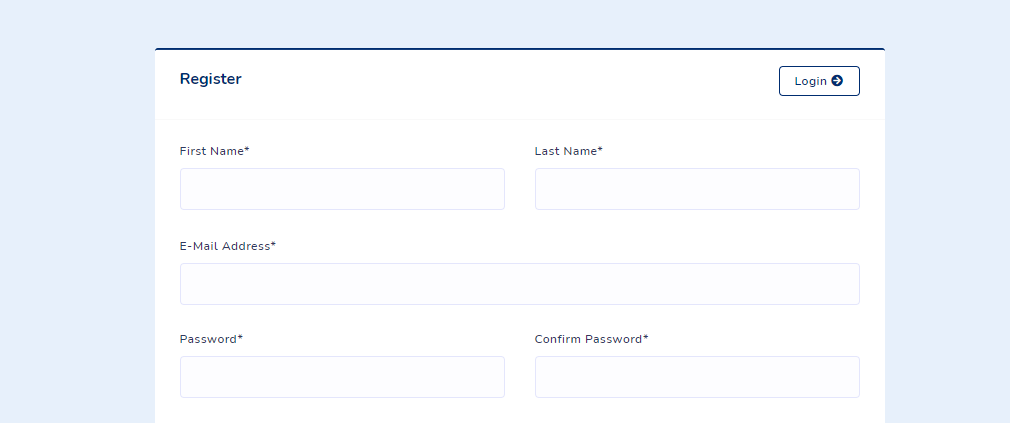Select the Confirm Password input box

click(697, 377)
